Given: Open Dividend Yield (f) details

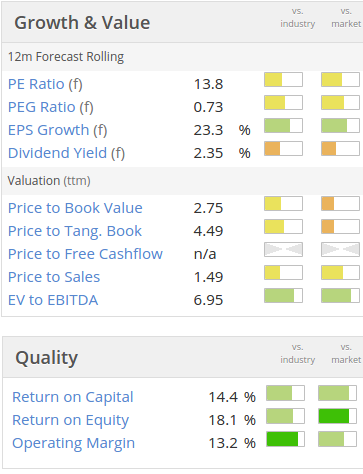Looking at the screenshot, I should pyautogui.click(x=66, y=153).
